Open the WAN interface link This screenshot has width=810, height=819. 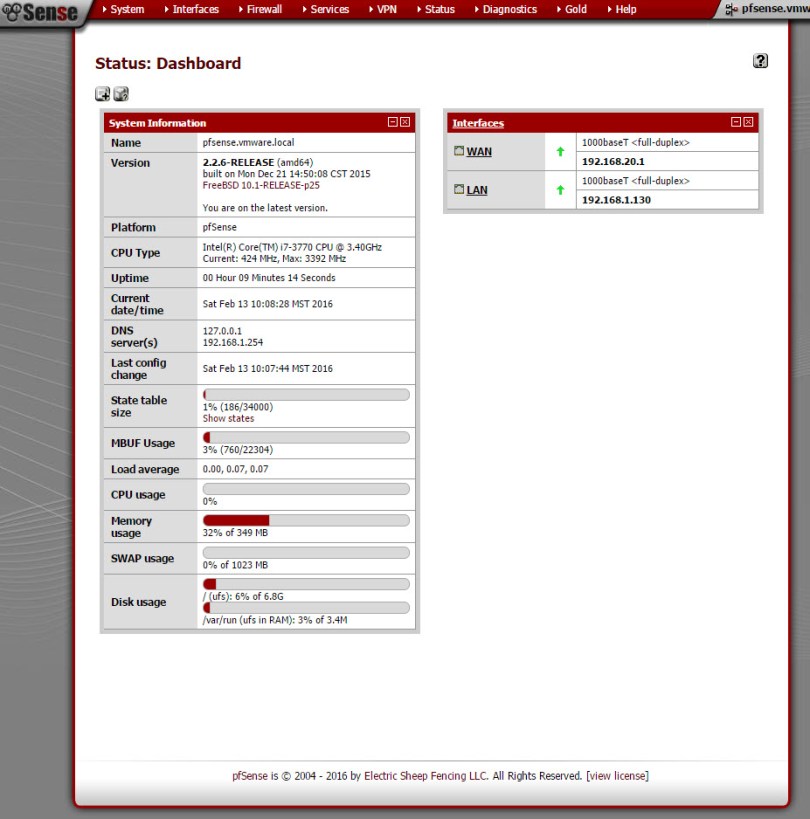[479, 152]
